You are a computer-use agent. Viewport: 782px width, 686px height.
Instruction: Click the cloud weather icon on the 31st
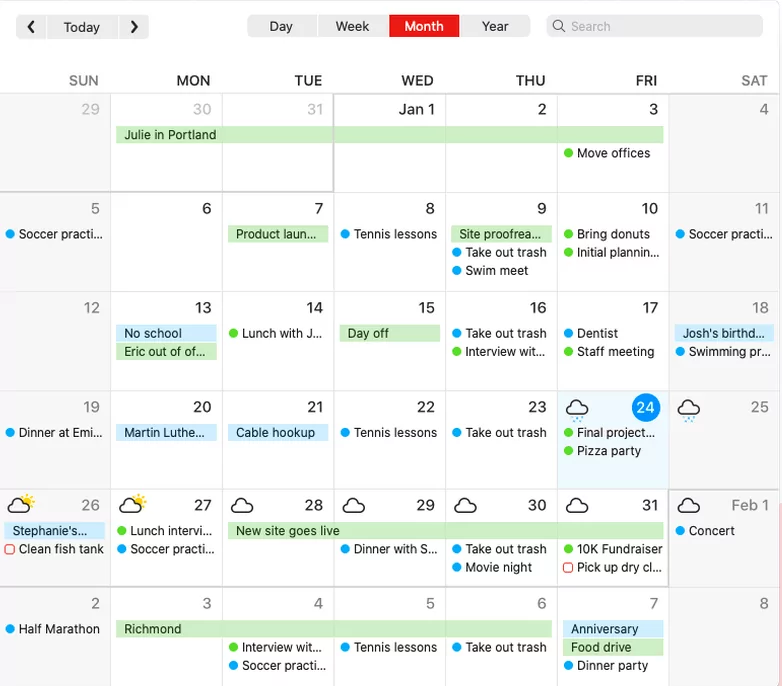[577, 506]
